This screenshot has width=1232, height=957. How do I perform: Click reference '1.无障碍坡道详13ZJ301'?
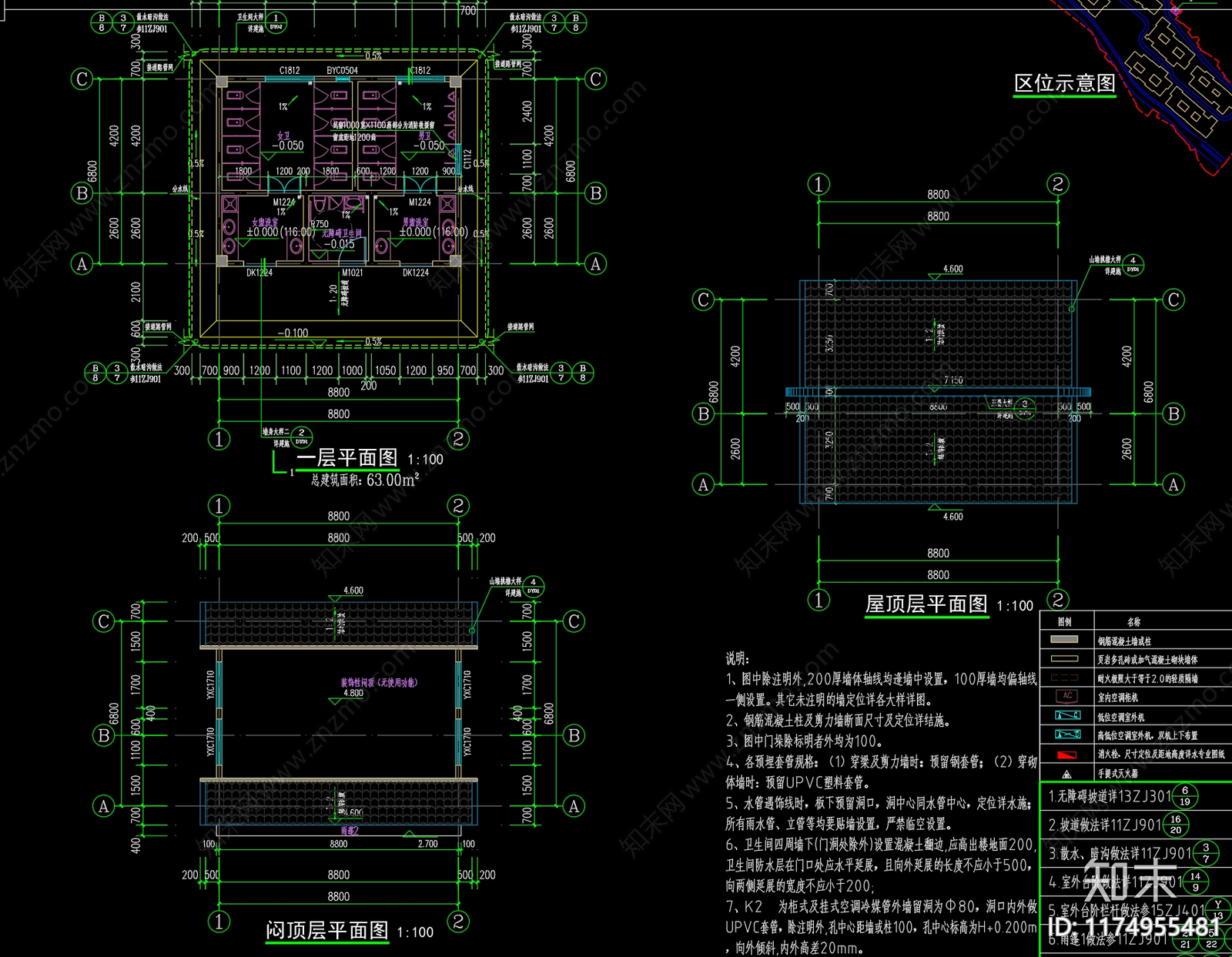pos(1109,796)
